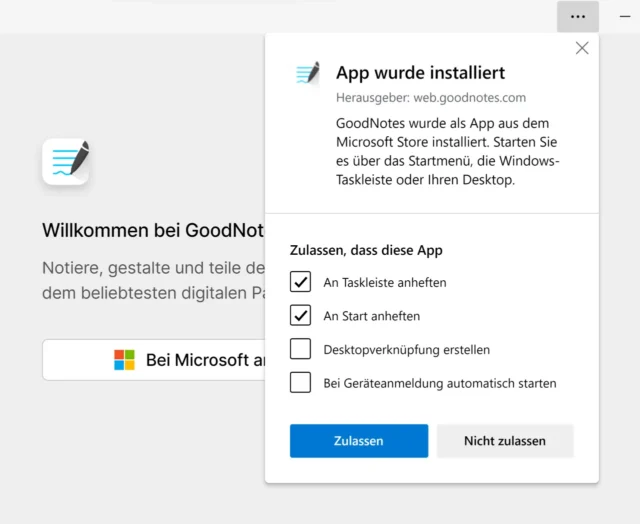Open the three-dot settings menu

578,16
